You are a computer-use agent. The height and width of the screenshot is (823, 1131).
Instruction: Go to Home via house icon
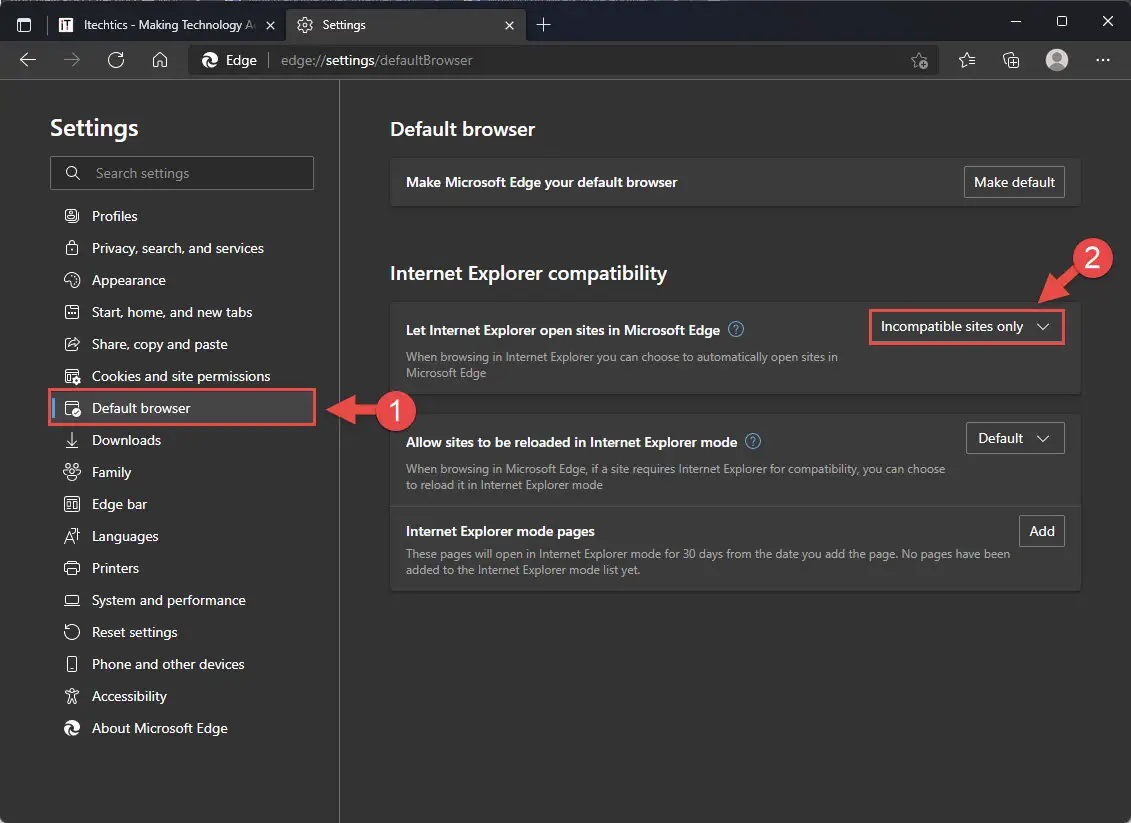coord(159,60)
